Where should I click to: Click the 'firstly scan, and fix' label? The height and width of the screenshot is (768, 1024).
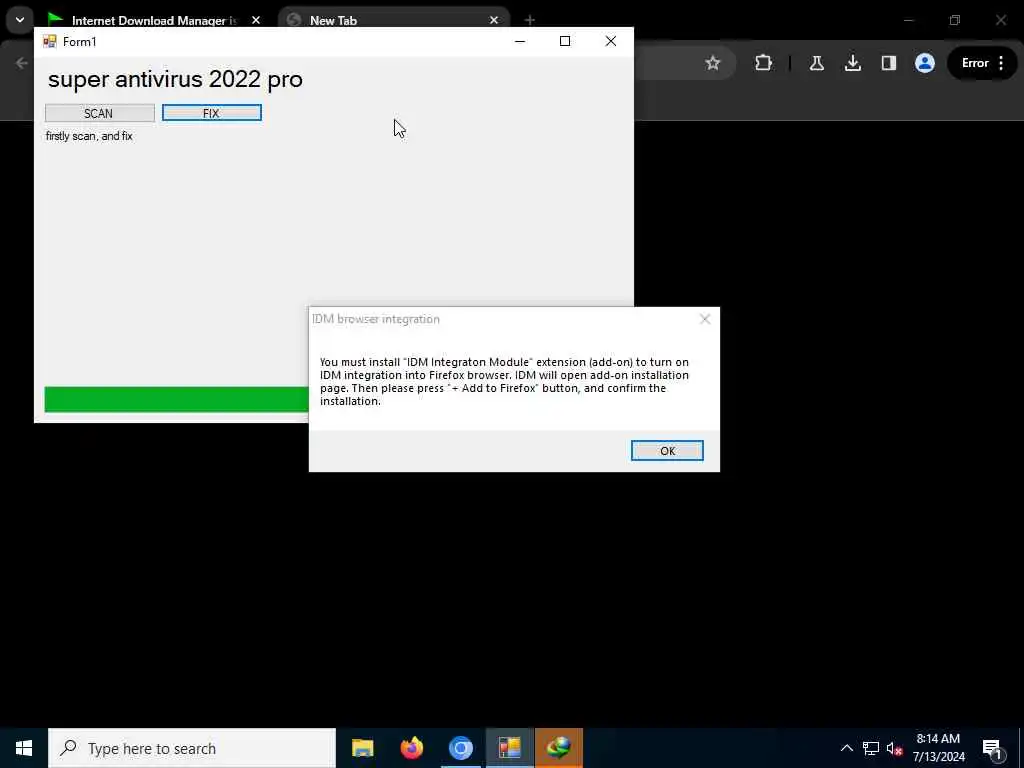tap(89, 136)
